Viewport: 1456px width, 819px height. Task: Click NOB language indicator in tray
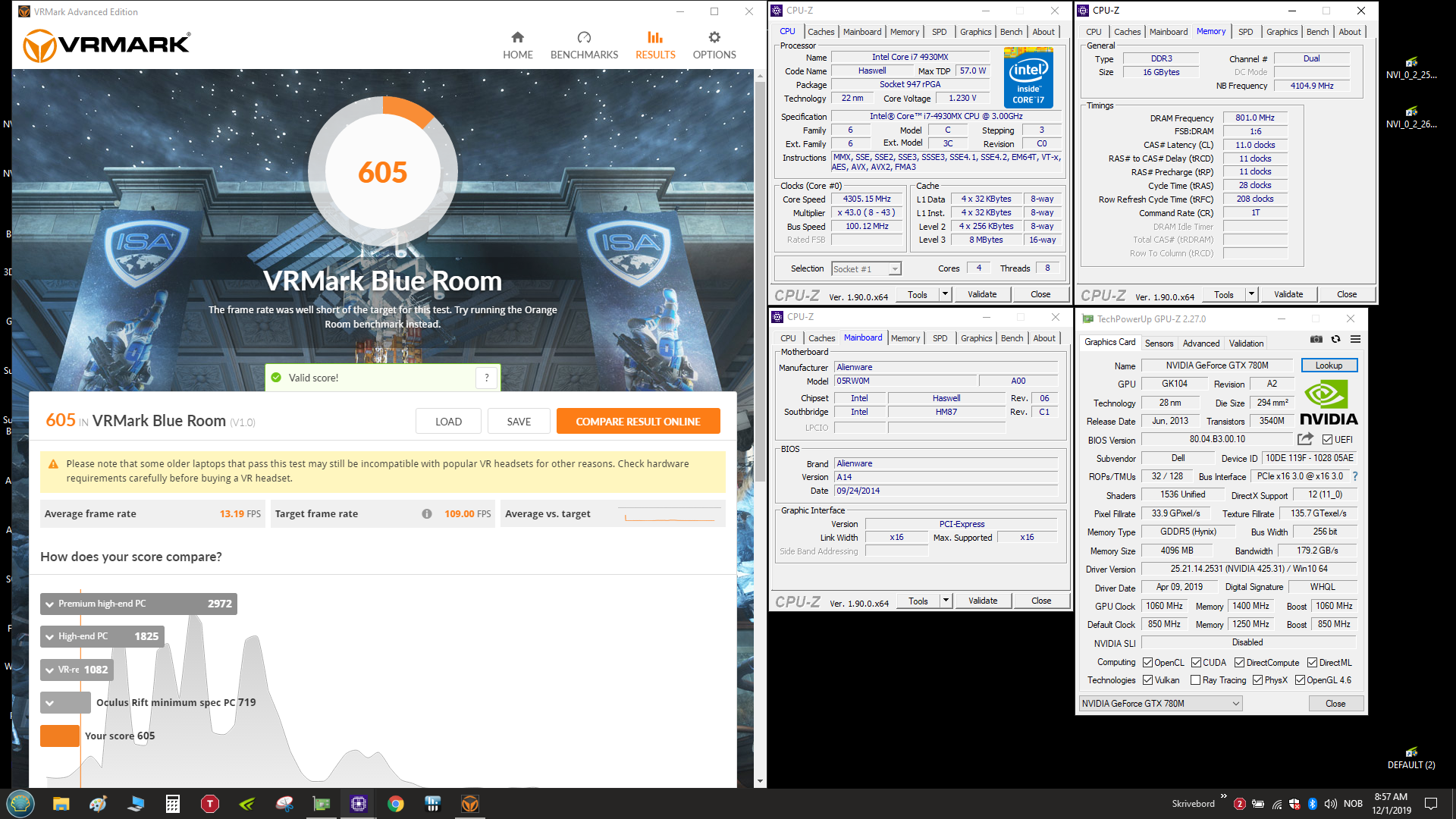[1353, 804]
